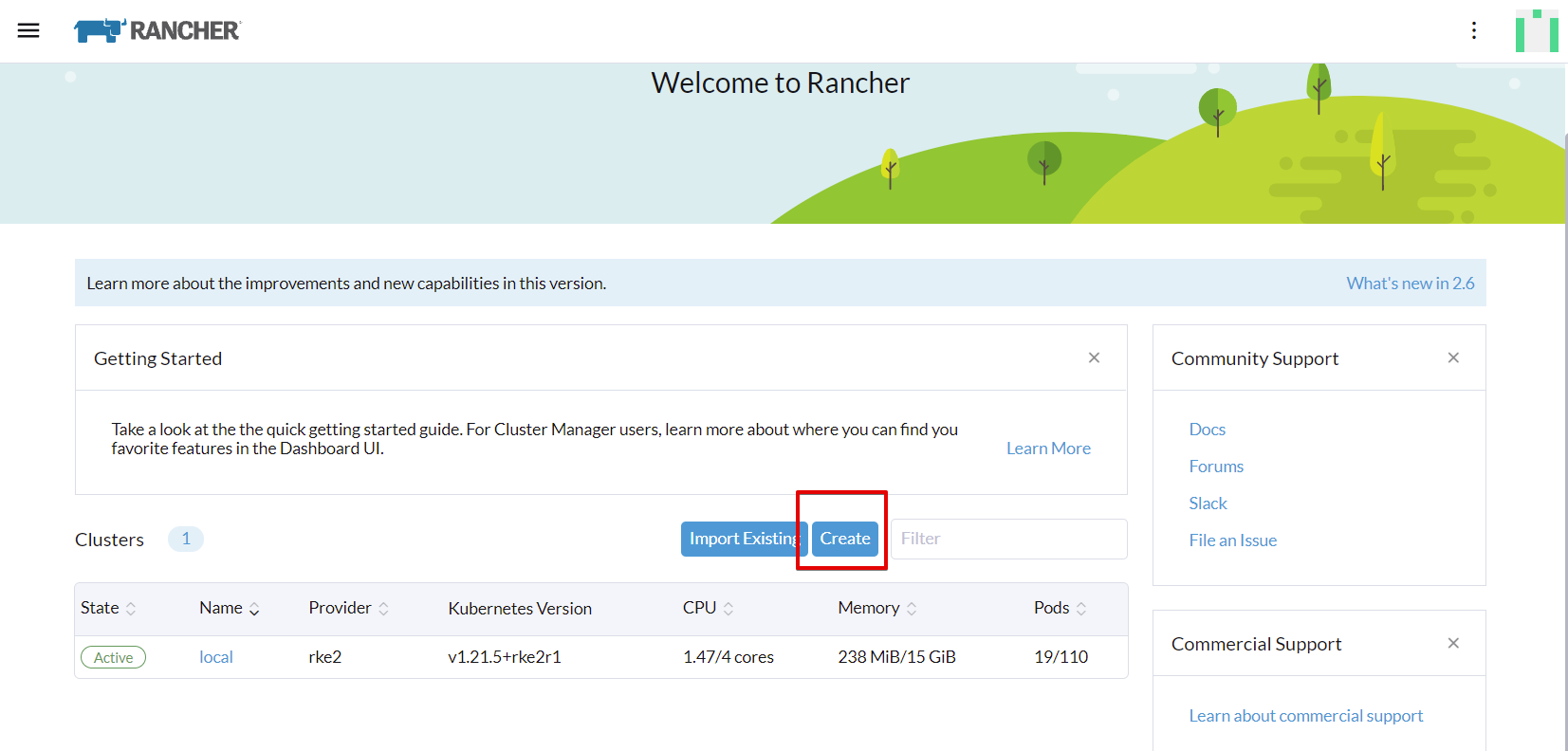Screen dimensions: 1568x751
Task: Click the Welcome to Rancher title
Action: 780,83
